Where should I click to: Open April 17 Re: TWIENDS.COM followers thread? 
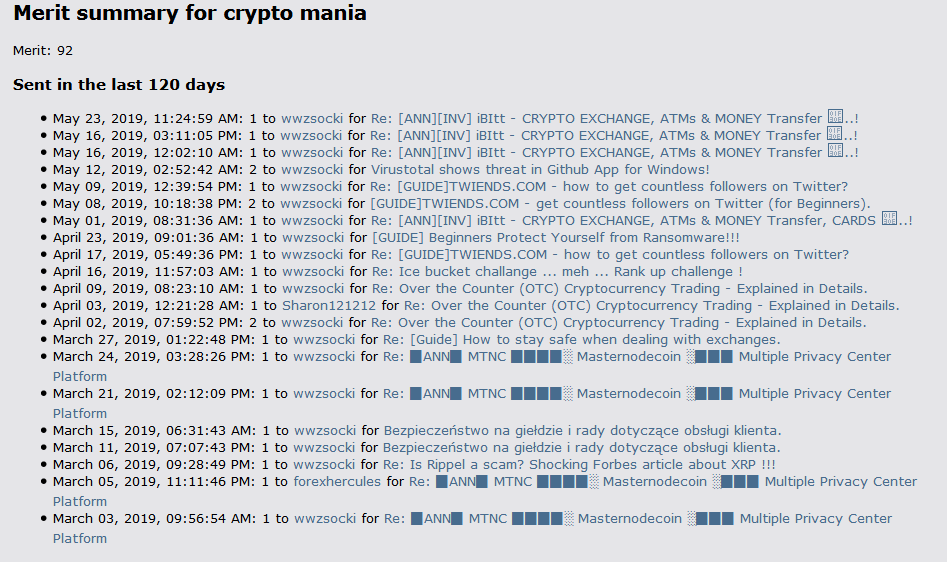pos(610,255)
